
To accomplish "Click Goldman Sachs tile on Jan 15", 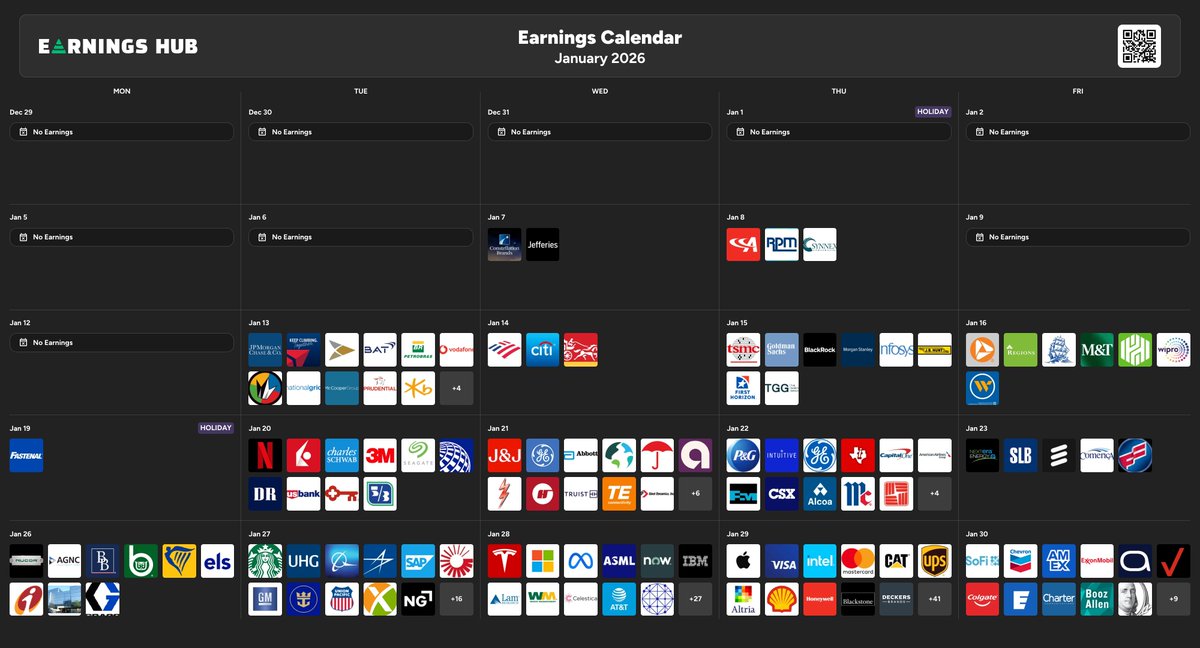I will point(782,350).
